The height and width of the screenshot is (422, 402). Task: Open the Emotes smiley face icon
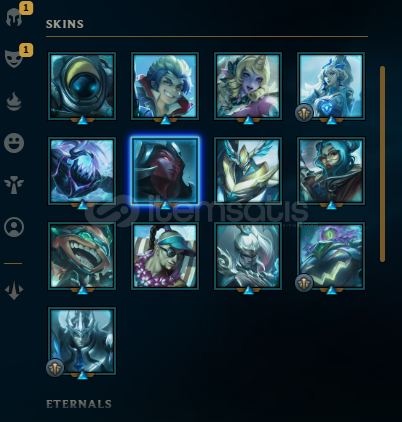click(14, 143)
